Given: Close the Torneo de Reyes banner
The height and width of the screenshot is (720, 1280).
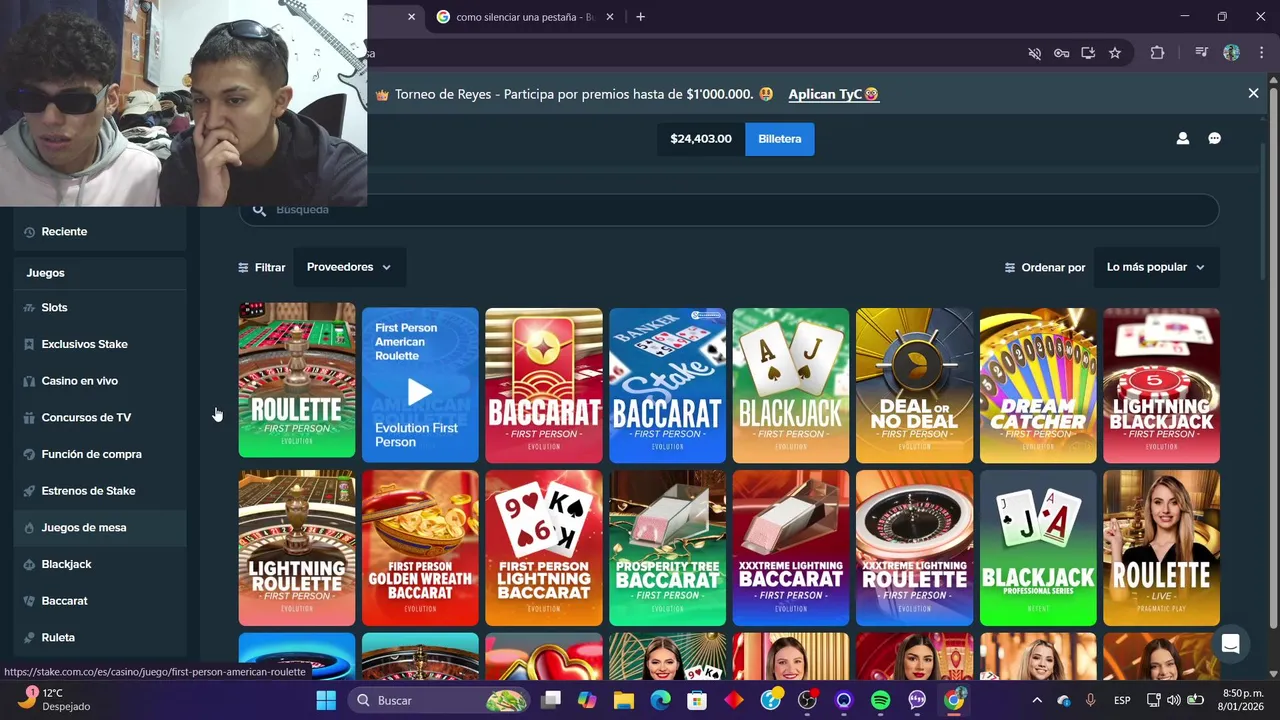Looking at the screenshot, I should (1253, 93).
